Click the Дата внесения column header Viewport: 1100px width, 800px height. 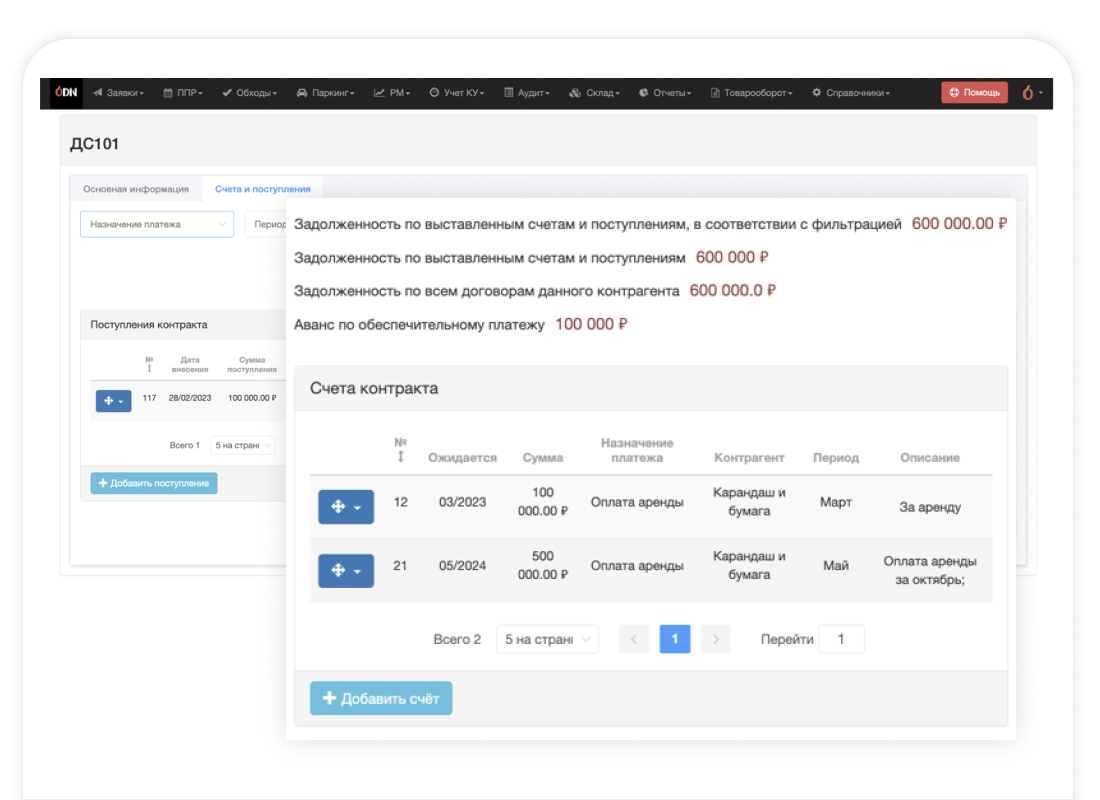click(x=189, y=364)
